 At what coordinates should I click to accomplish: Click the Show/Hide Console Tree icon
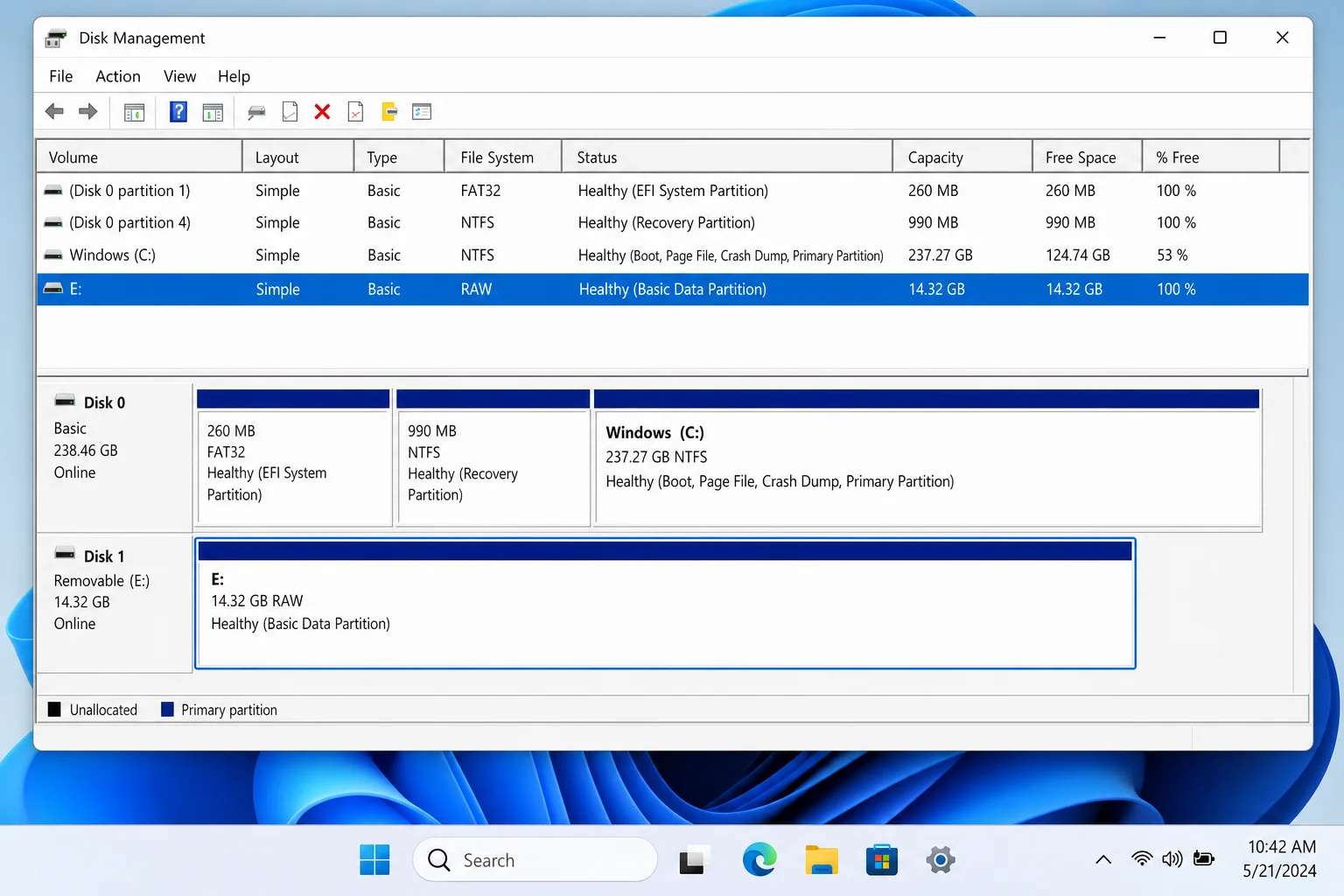134,112
